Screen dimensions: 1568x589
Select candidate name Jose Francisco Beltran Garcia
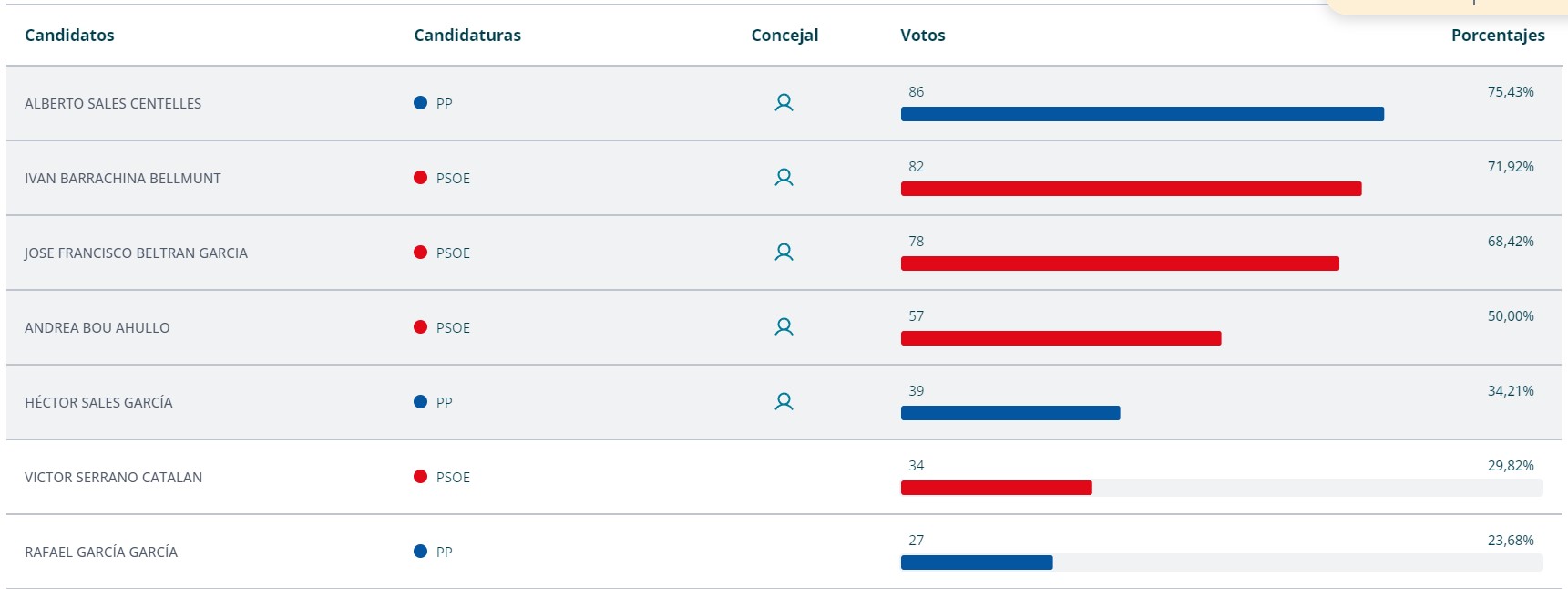click(136, 253)
